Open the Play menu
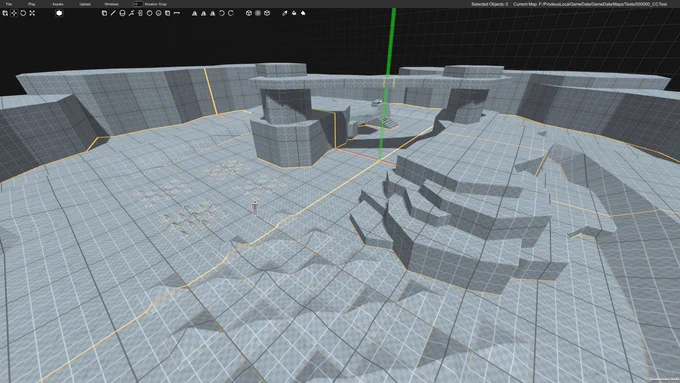 coord(32,4)
